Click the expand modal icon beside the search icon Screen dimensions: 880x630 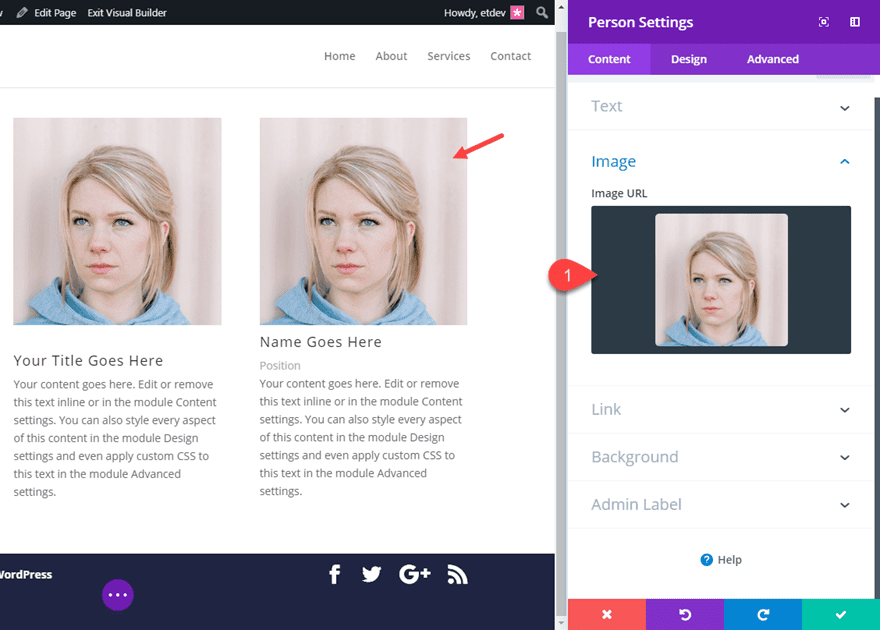tap(852, 22)
